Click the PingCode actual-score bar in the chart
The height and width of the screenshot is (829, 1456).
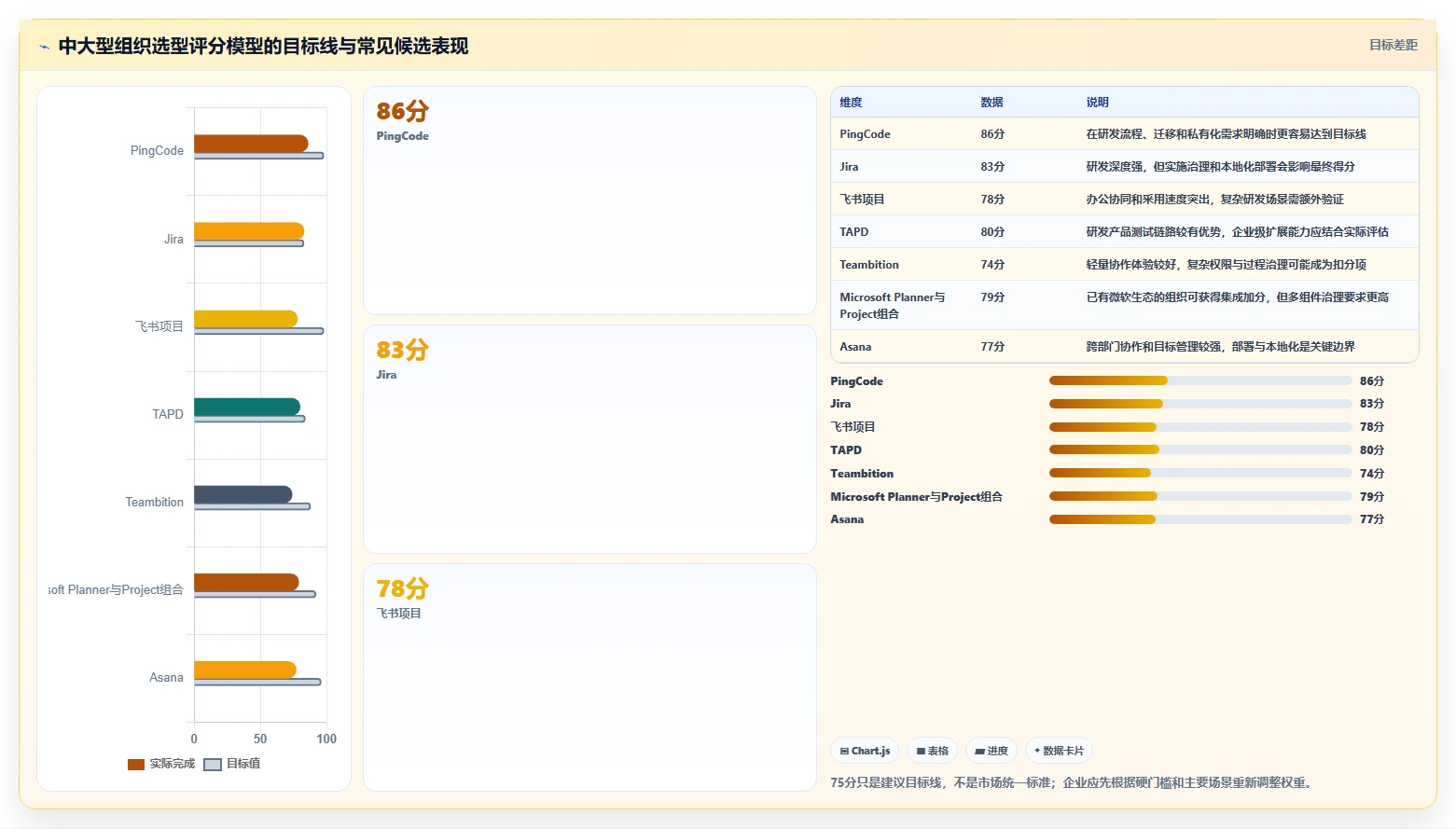click(251, 144)
